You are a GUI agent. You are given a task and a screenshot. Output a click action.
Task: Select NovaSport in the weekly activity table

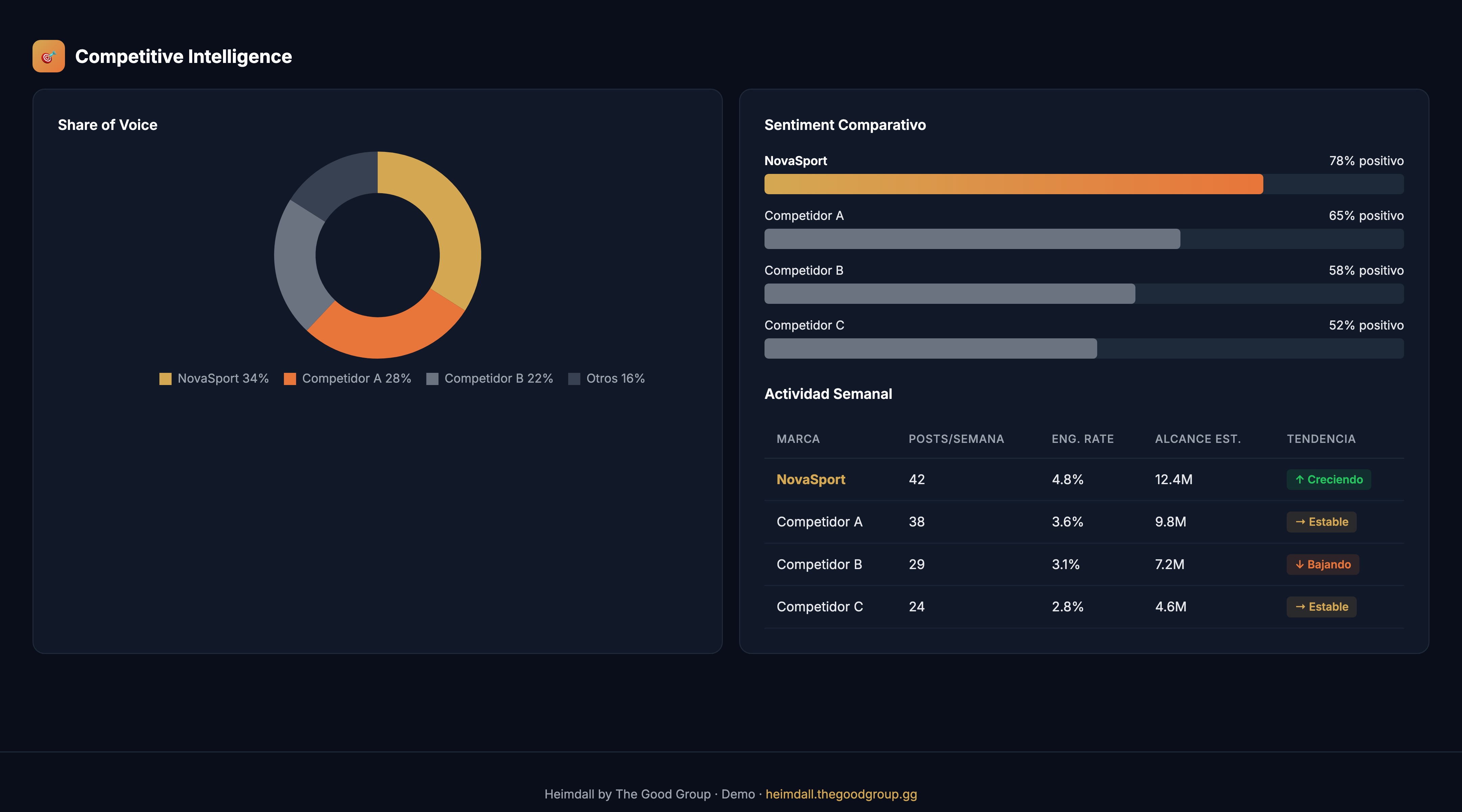pyautogui.click(x=811, y=479)
